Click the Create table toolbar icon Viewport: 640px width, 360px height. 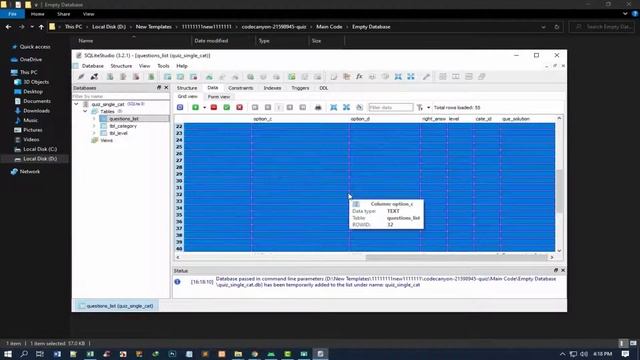coord(167,77)
